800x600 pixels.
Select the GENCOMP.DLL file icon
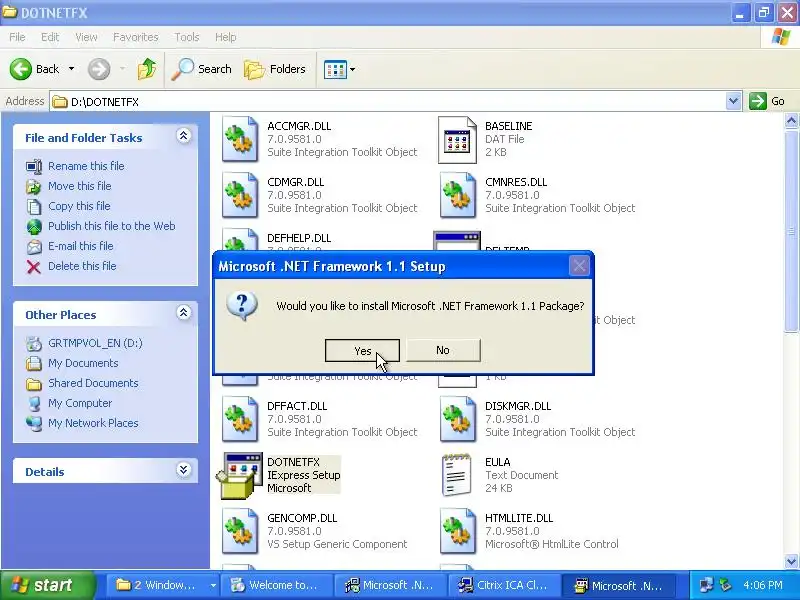(x=240, y=531)
